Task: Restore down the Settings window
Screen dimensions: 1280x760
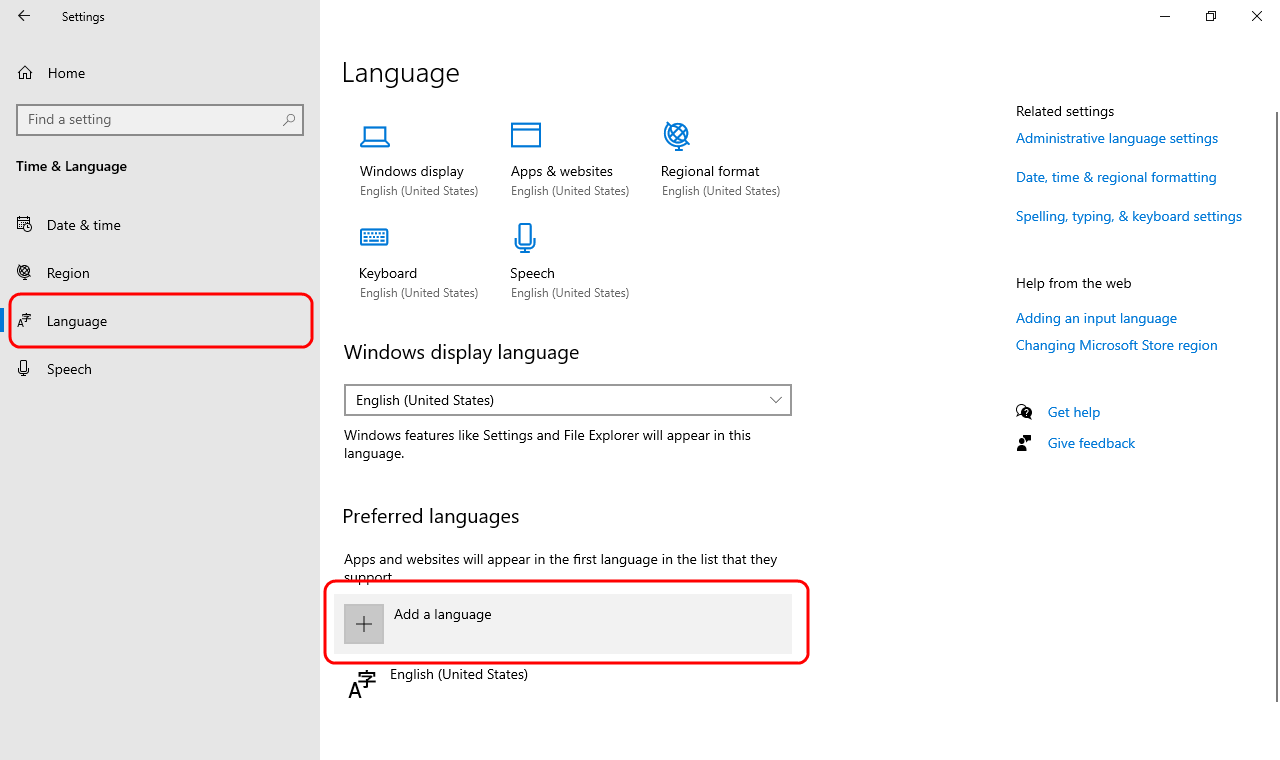Action: (1211, 16)
